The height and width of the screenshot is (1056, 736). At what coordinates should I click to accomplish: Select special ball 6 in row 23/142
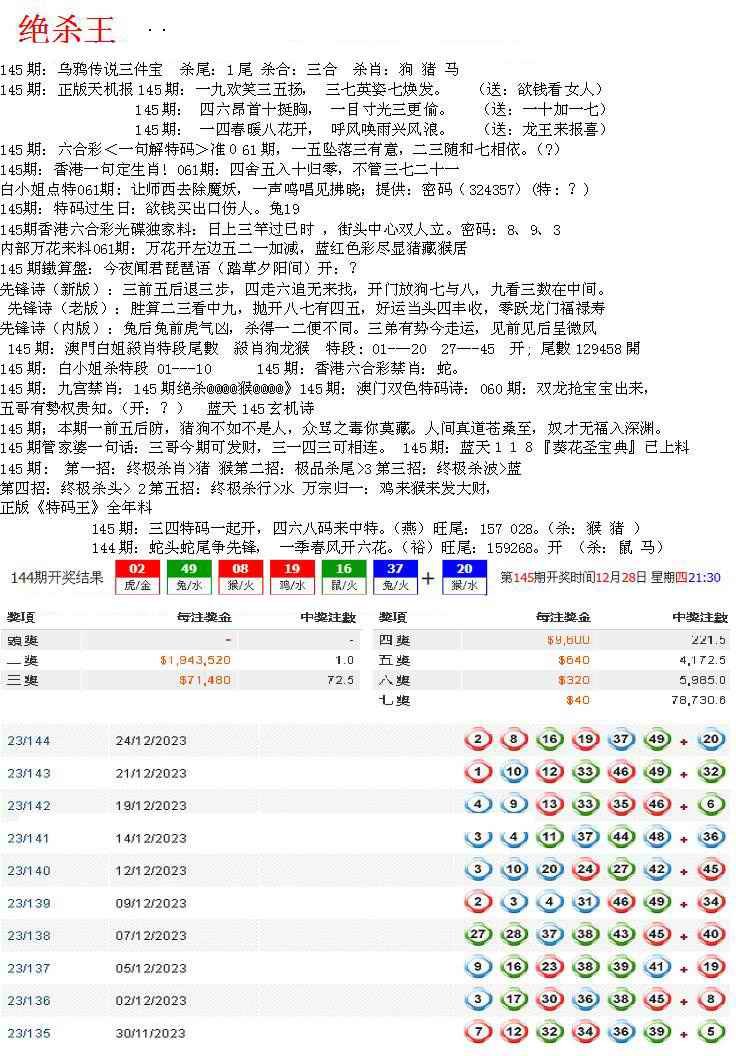[x=712, y=805]
